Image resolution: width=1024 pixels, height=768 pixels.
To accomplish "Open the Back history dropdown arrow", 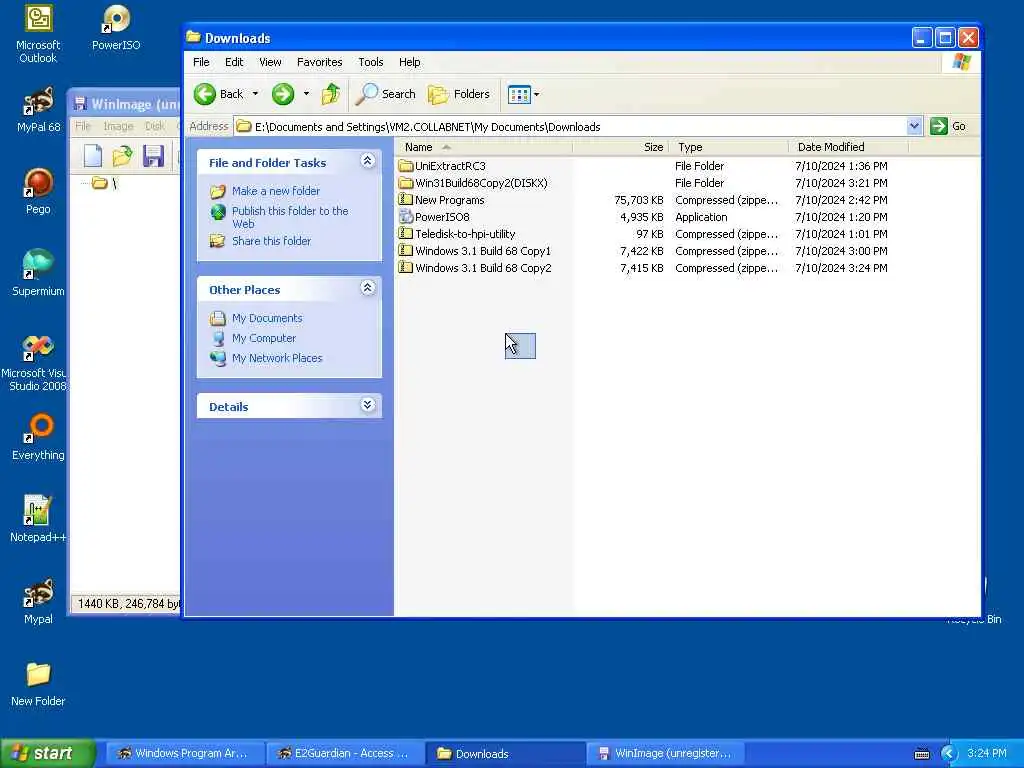I will click(x=255, y=94).
